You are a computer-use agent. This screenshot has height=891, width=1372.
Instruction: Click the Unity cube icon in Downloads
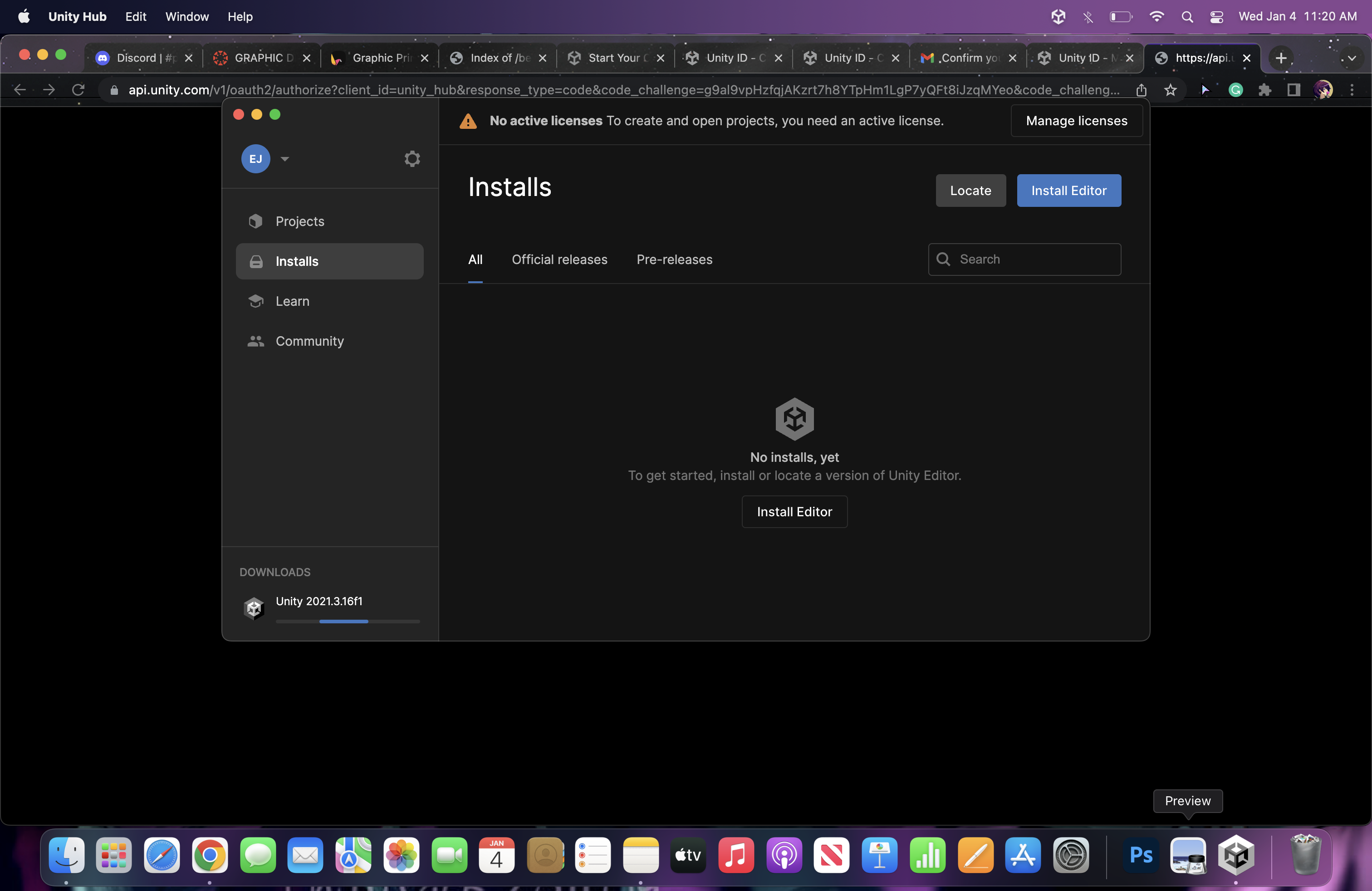coord(254,608)
